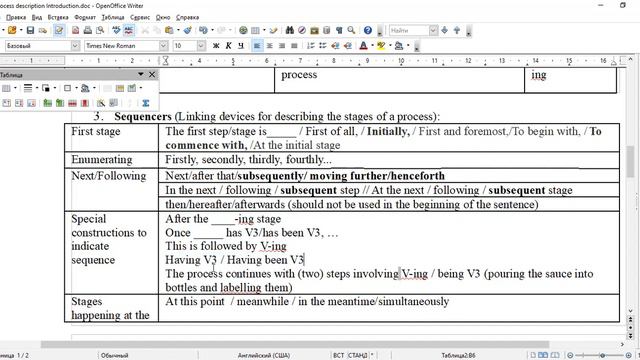Open Data Sources icon
The image size is (640, 360).
(327, 30)
